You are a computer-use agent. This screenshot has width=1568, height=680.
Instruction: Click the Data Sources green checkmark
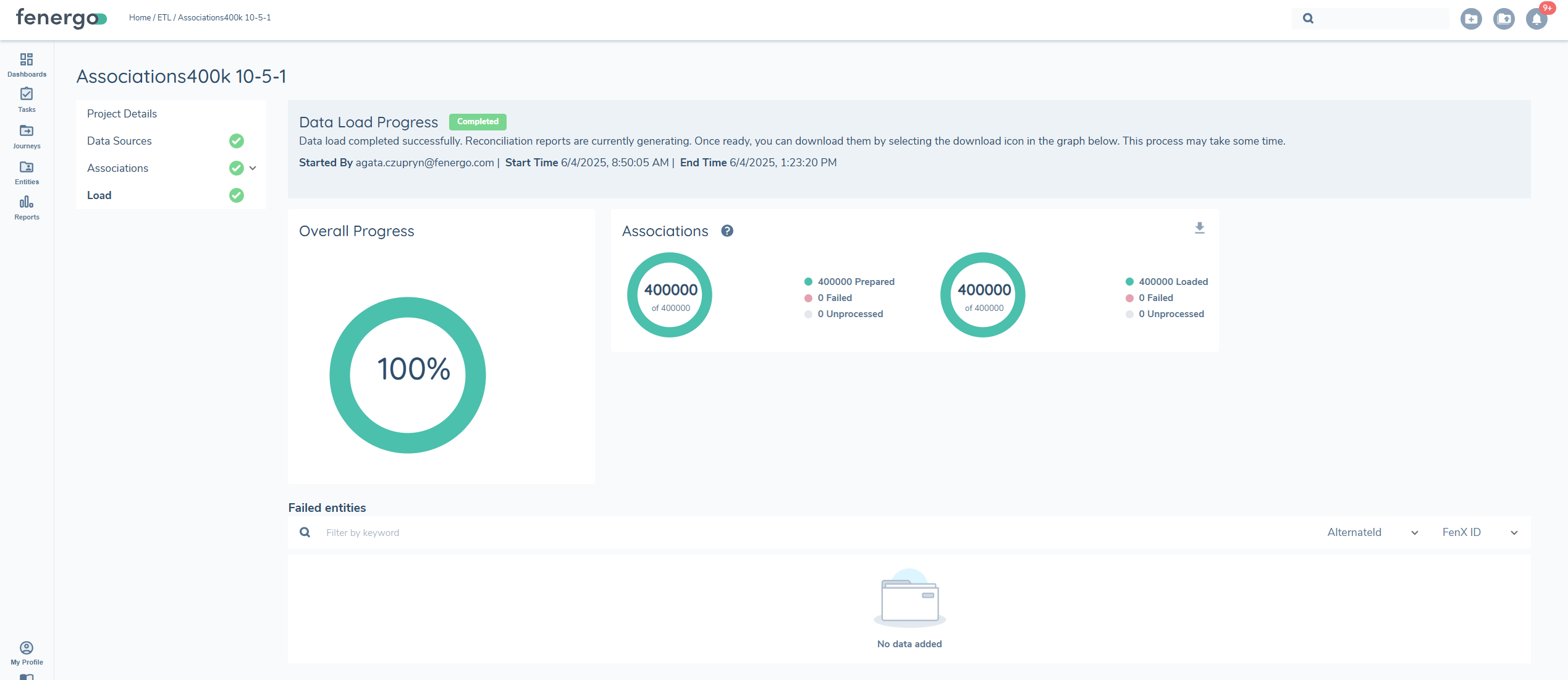[237, 141]
